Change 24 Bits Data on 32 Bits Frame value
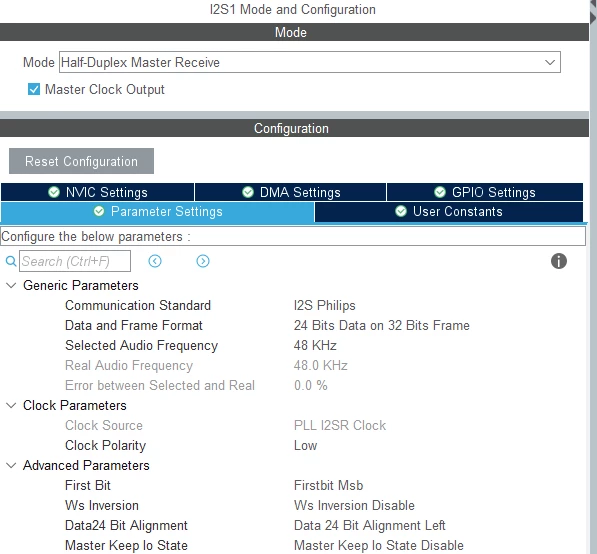This screenshot has width=597, height=554. [x=382, y=325]
